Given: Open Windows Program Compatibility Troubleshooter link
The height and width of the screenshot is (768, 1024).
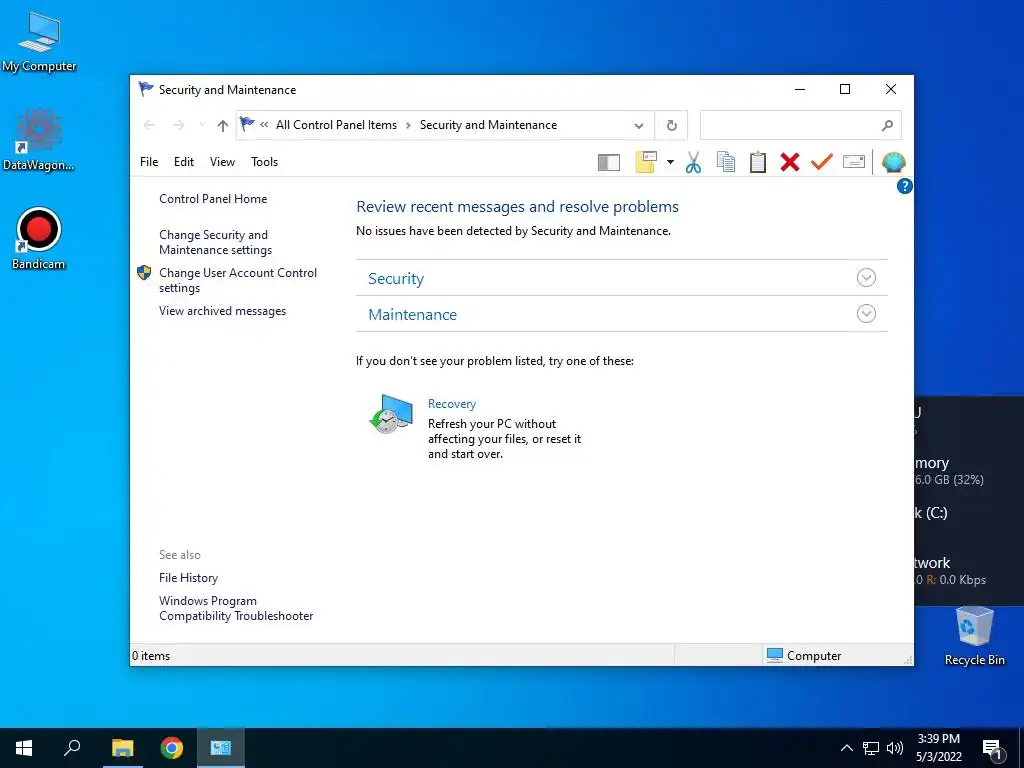Looking at the screenshot, I should (x=236, y=608).
